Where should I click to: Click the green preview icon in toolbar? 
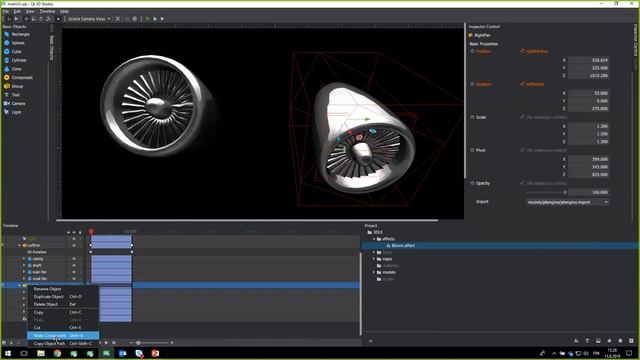(147, 19)
